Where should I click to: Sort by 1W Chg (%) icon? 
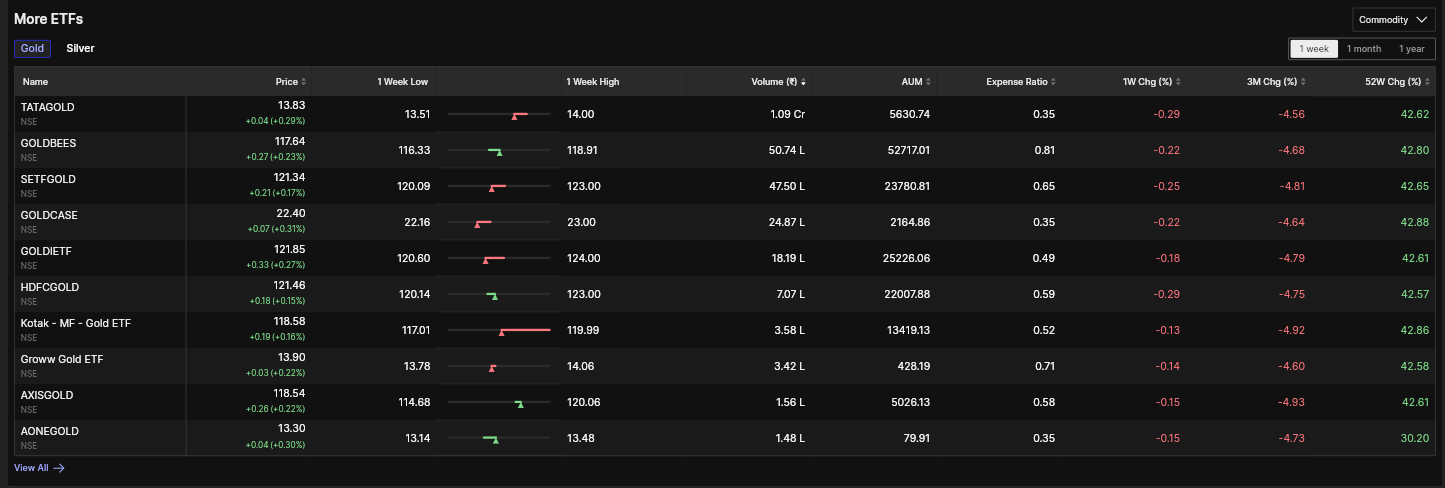point(1179,82)
